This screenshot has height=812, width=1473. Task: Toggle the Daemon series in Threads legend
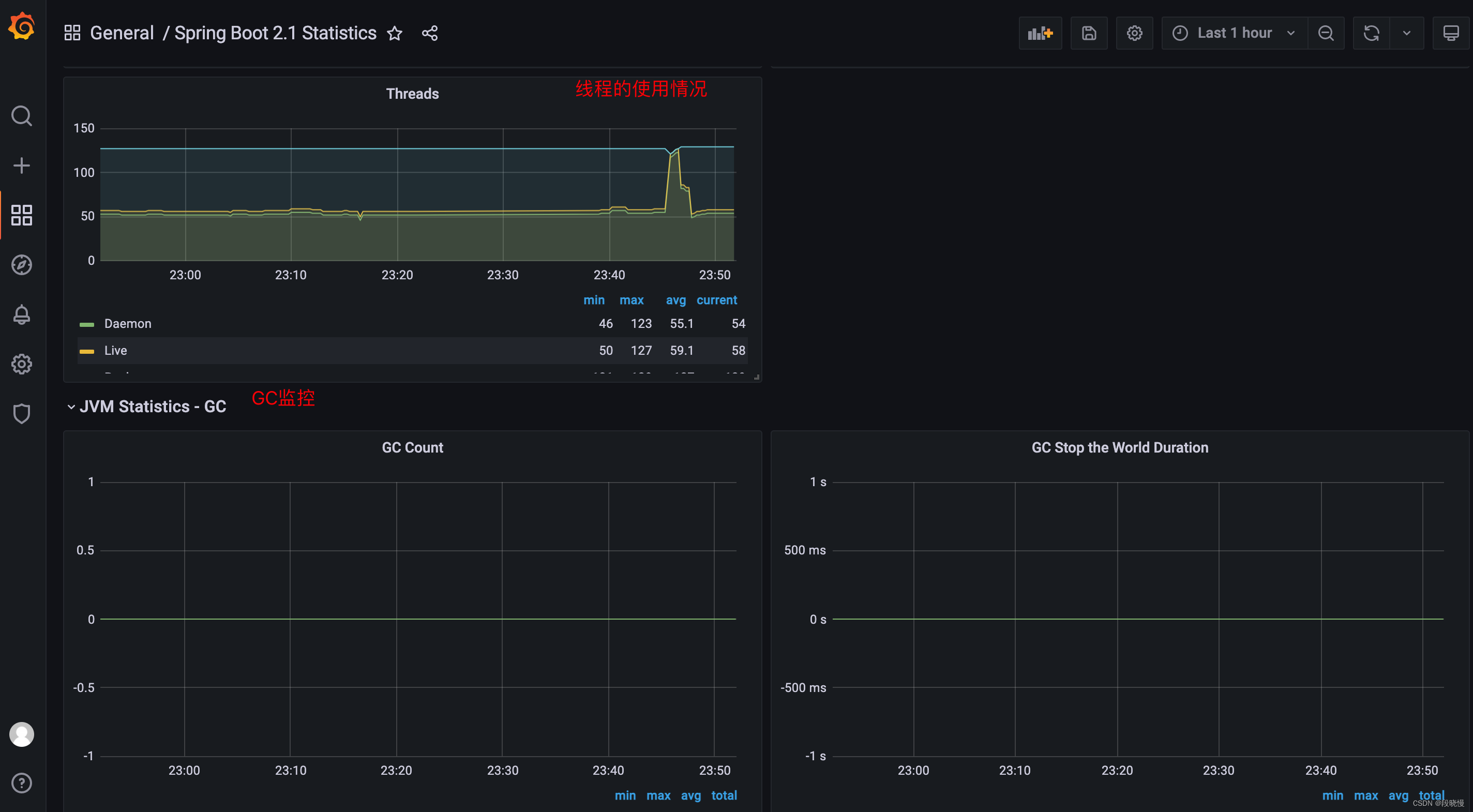click(128, 324)
